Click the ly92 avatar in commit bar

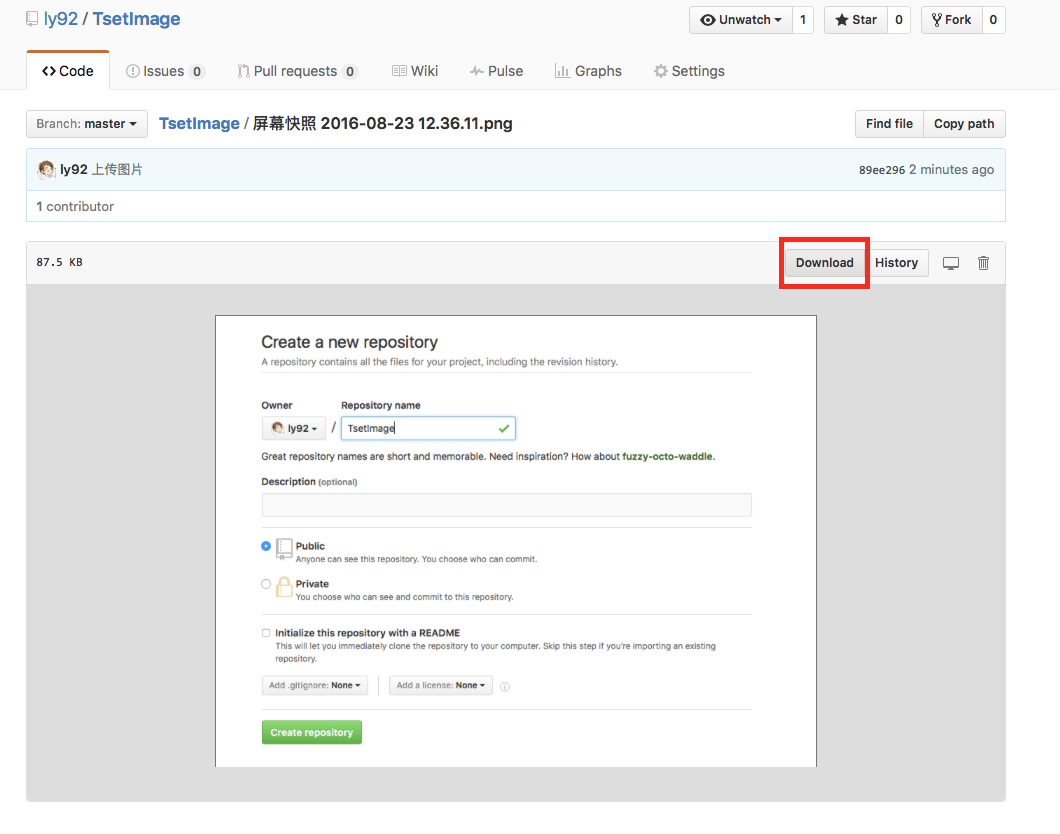click(46, 170)
